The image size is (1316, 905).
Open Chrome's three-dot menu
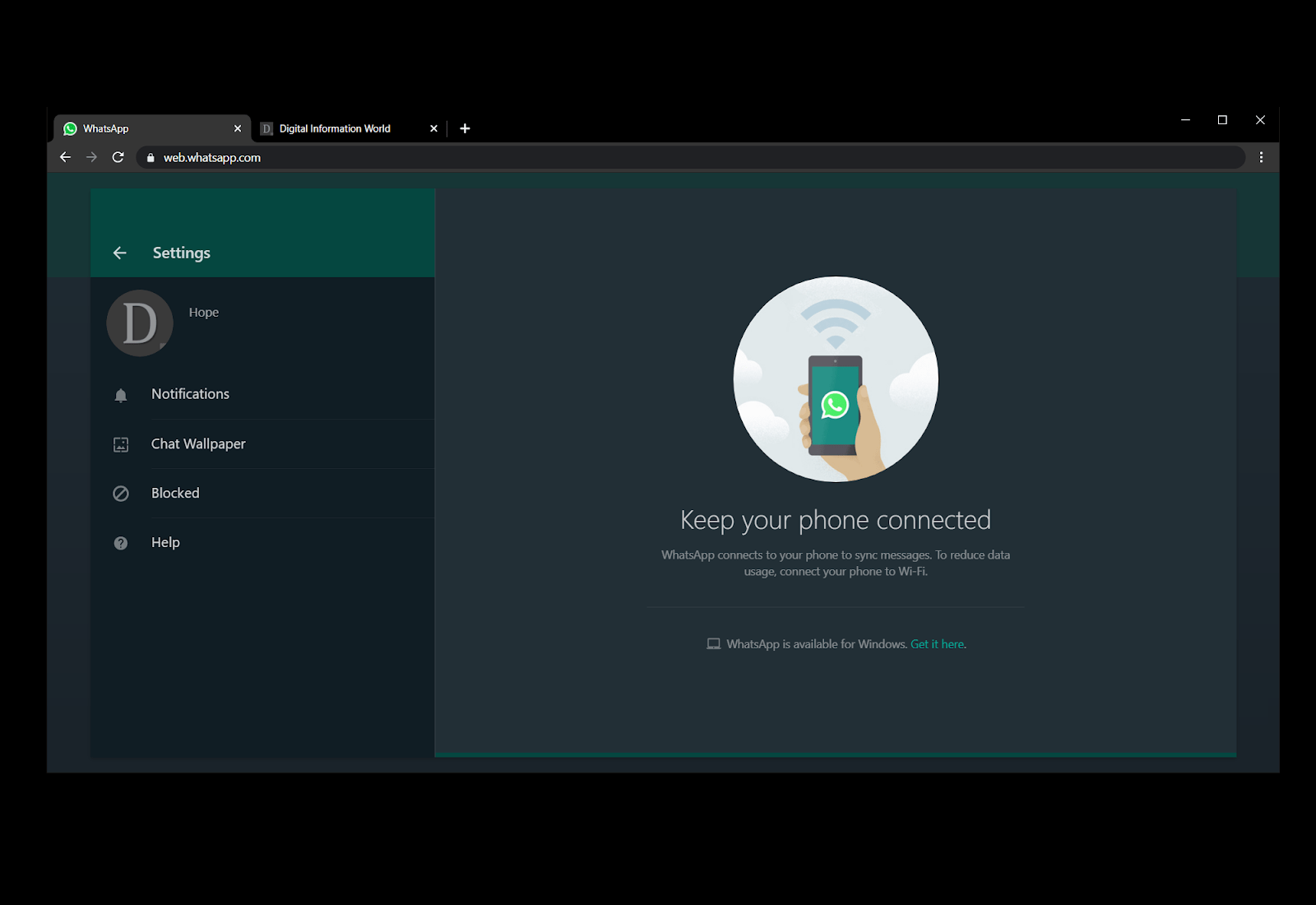click(x=1261, y=157)
